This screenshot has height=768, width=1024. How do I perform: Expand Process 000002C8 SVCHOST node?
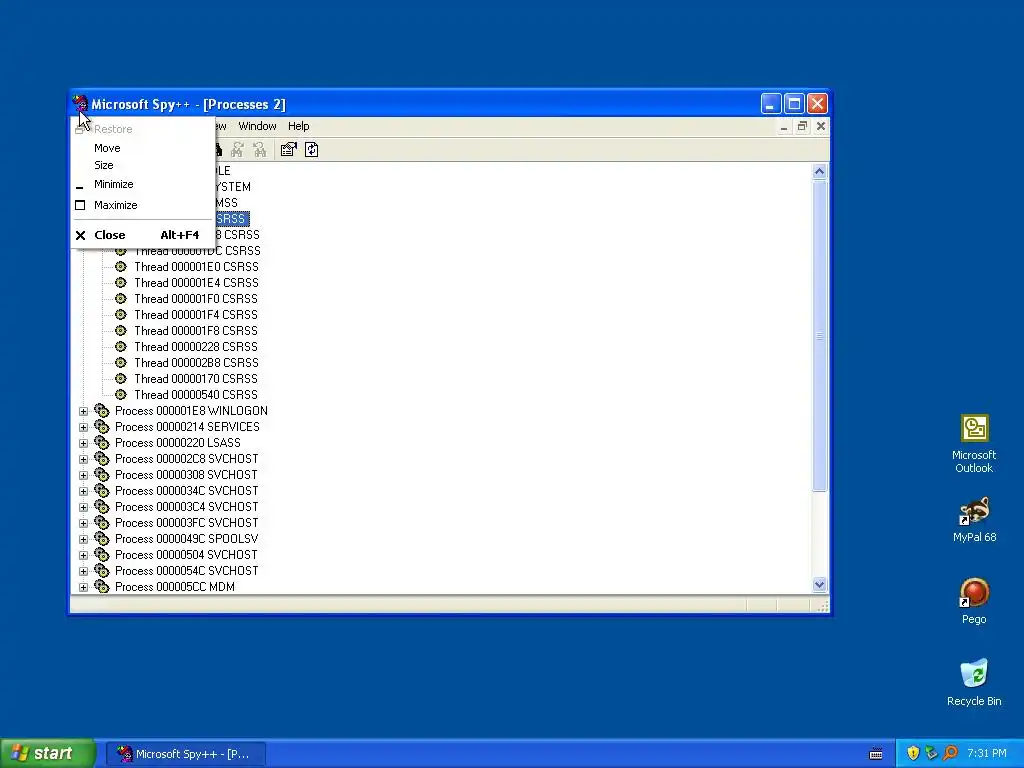point(84,459)
